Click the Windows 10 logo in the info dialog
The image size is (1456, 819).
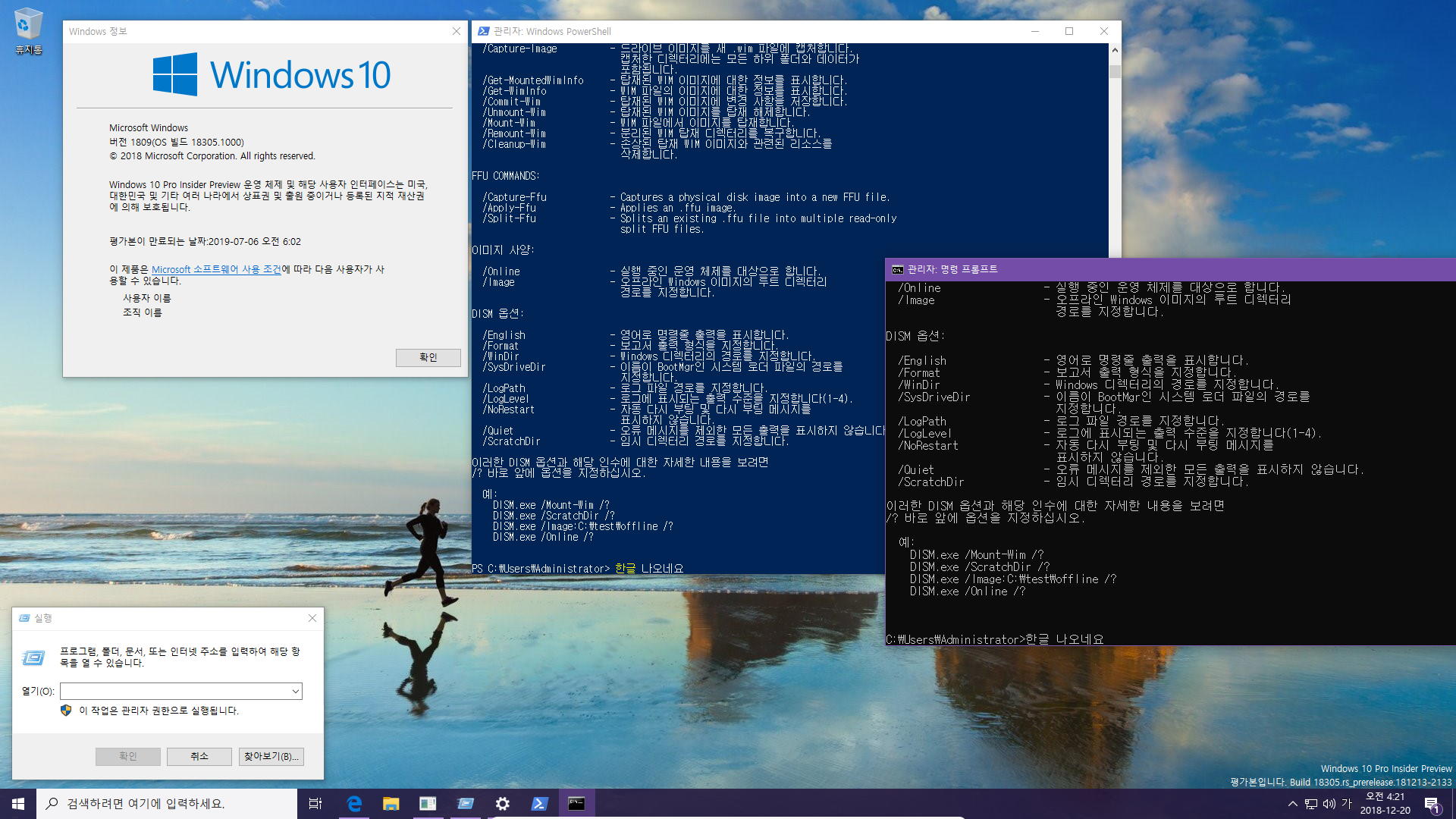click(271, 74)
